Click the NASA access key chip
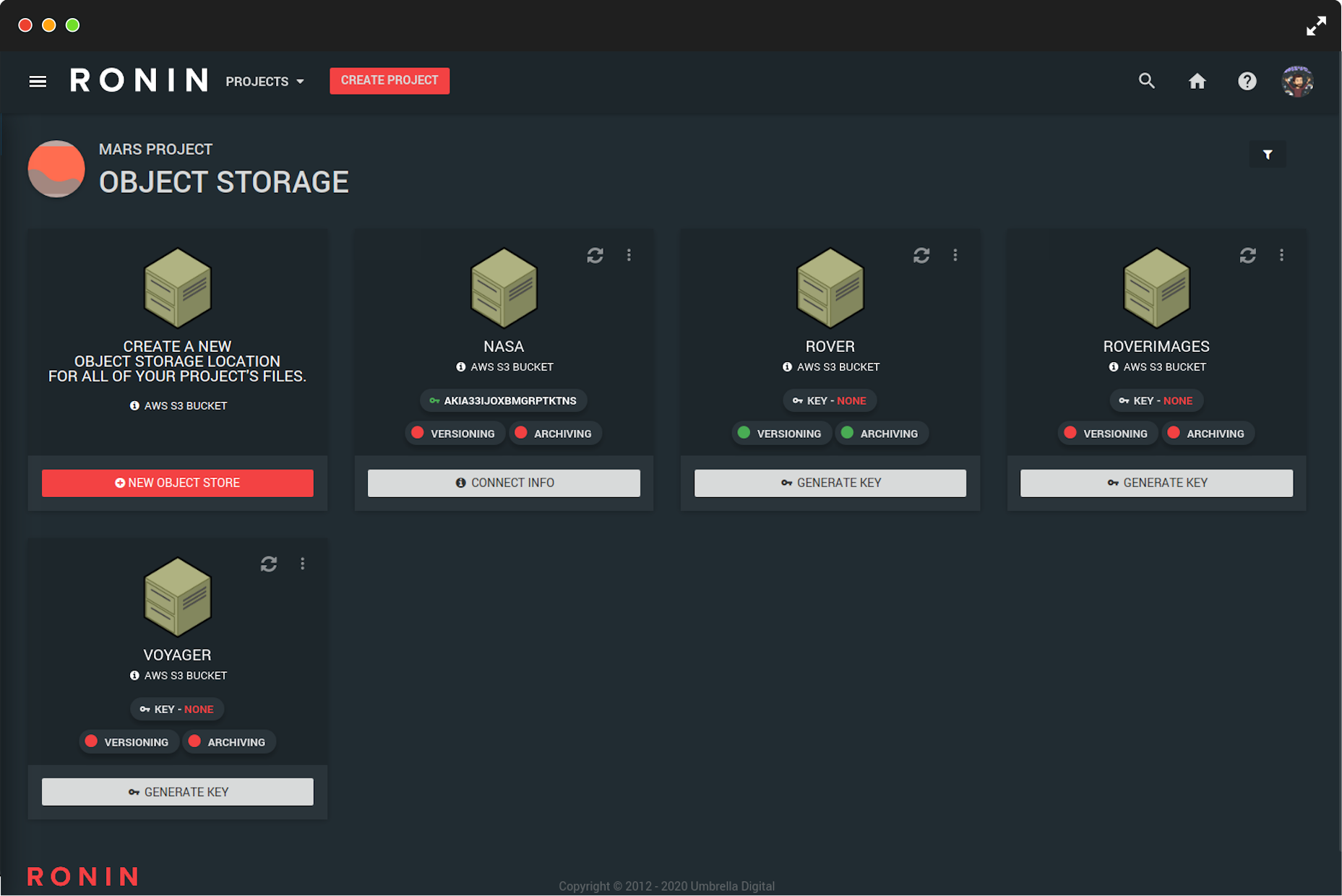The height and width of the screenshot is (896, 1342). [504, 400]
